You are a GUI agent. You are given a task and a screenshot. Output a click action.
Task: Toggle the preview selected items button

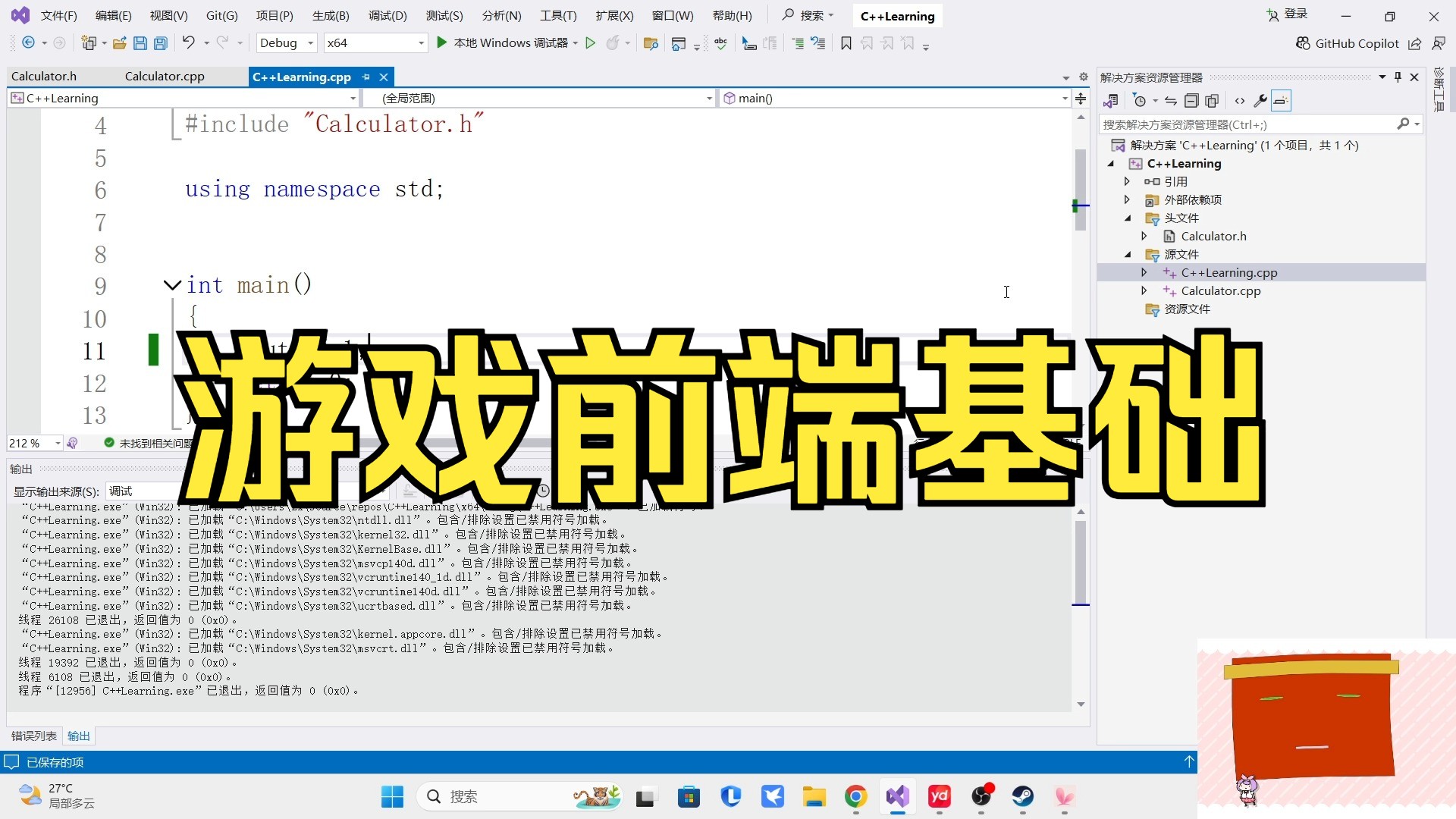[1281, 101]
